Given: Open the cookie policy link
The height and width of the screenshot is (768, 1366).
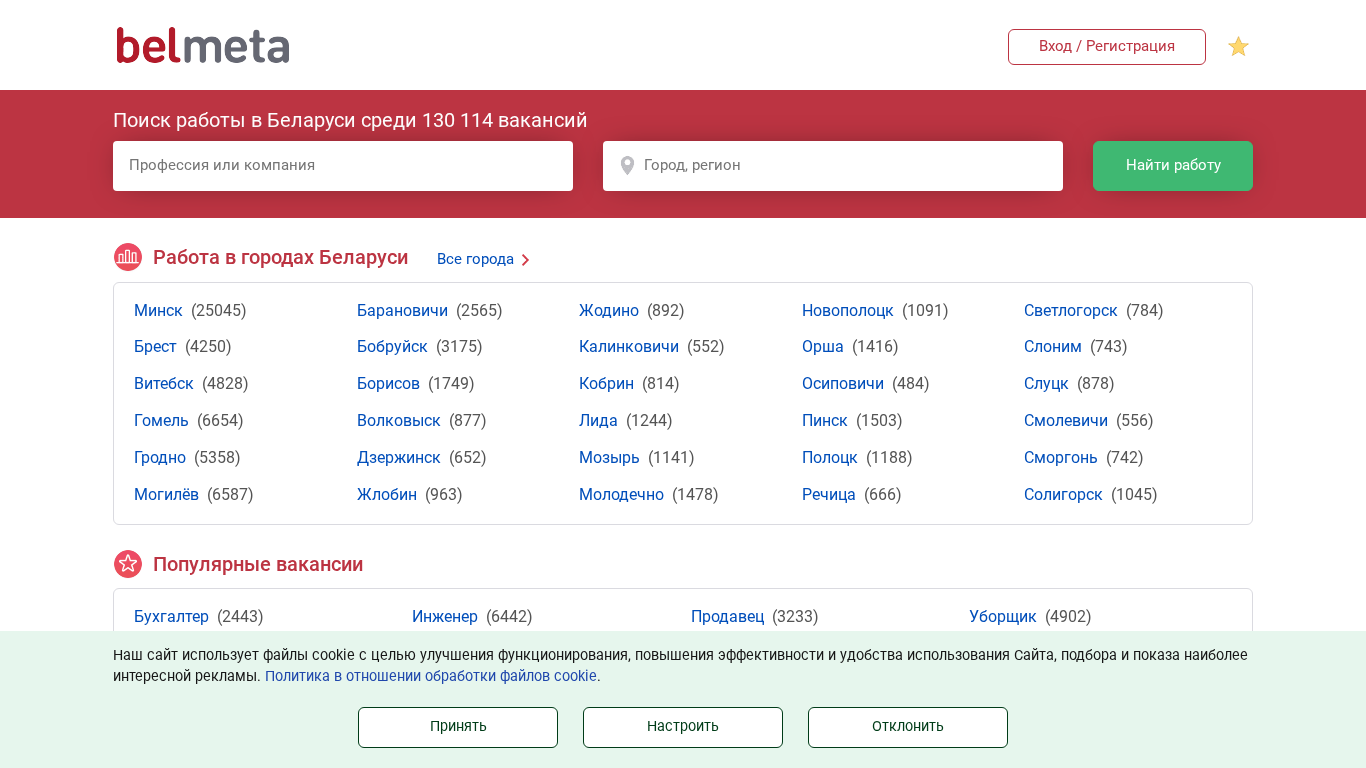Looking at the screenshot, I should tap(431, 676).
